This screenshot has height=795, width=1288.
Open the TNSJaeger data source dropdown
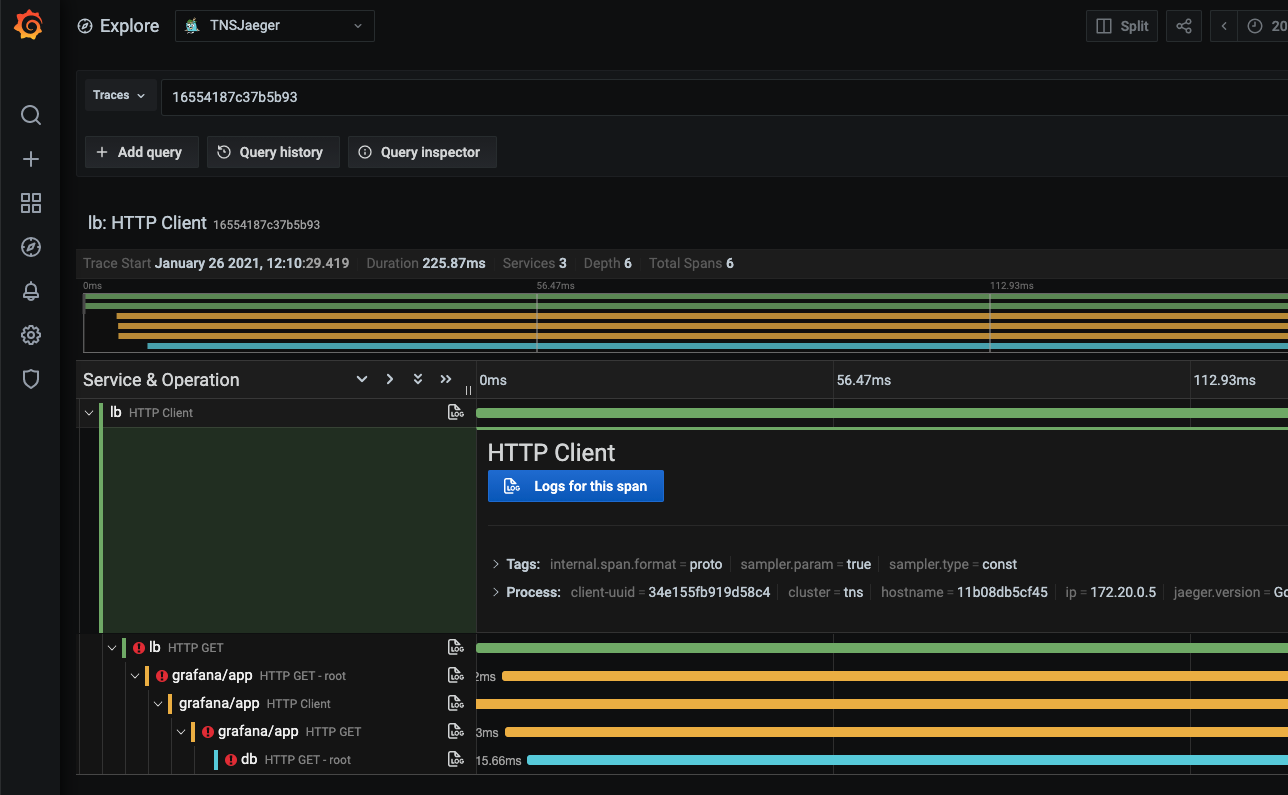tap(275, 26)
